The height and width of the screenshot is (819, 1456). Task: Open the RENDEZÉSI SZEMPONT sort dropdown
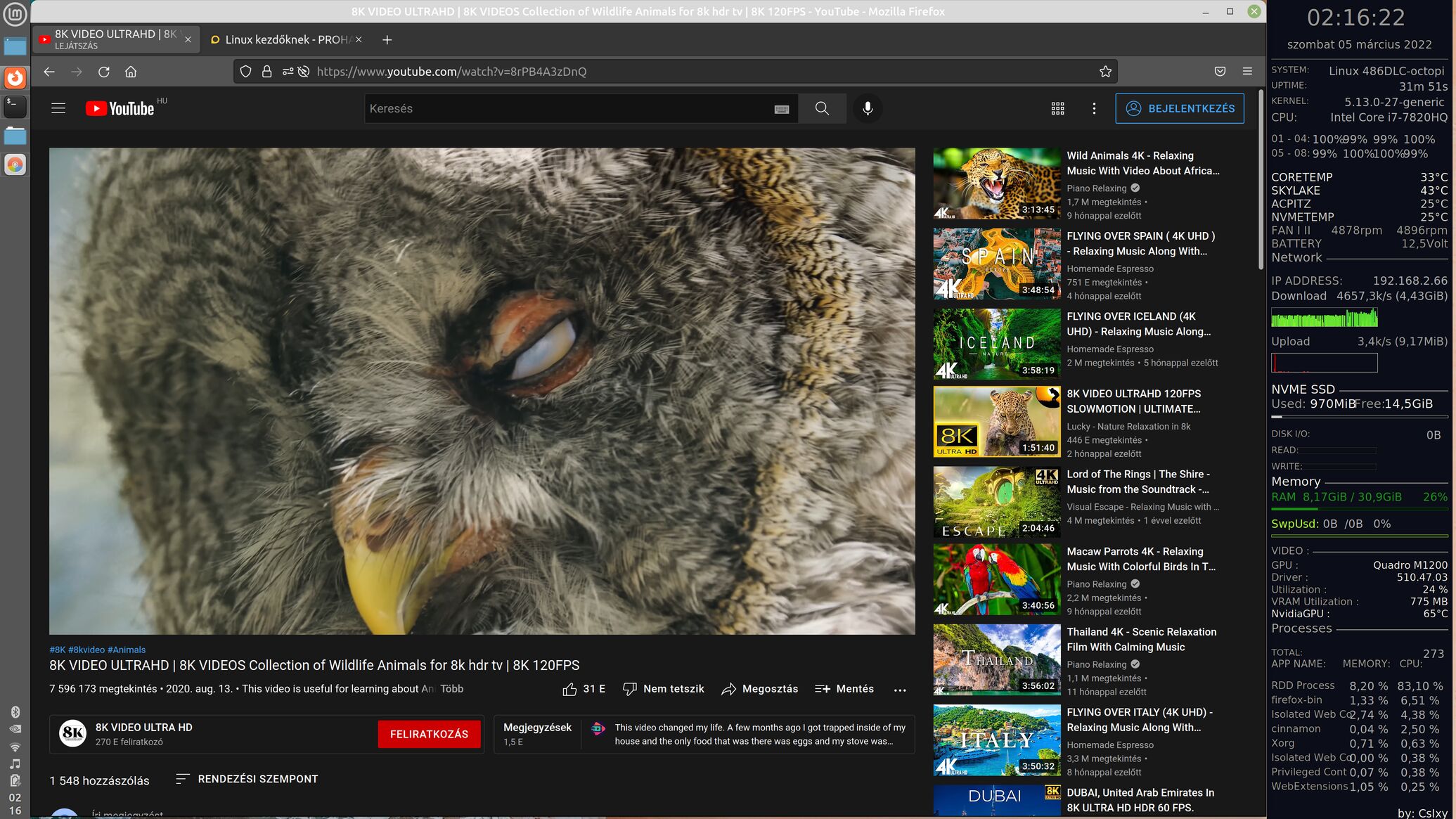(247, 779)
